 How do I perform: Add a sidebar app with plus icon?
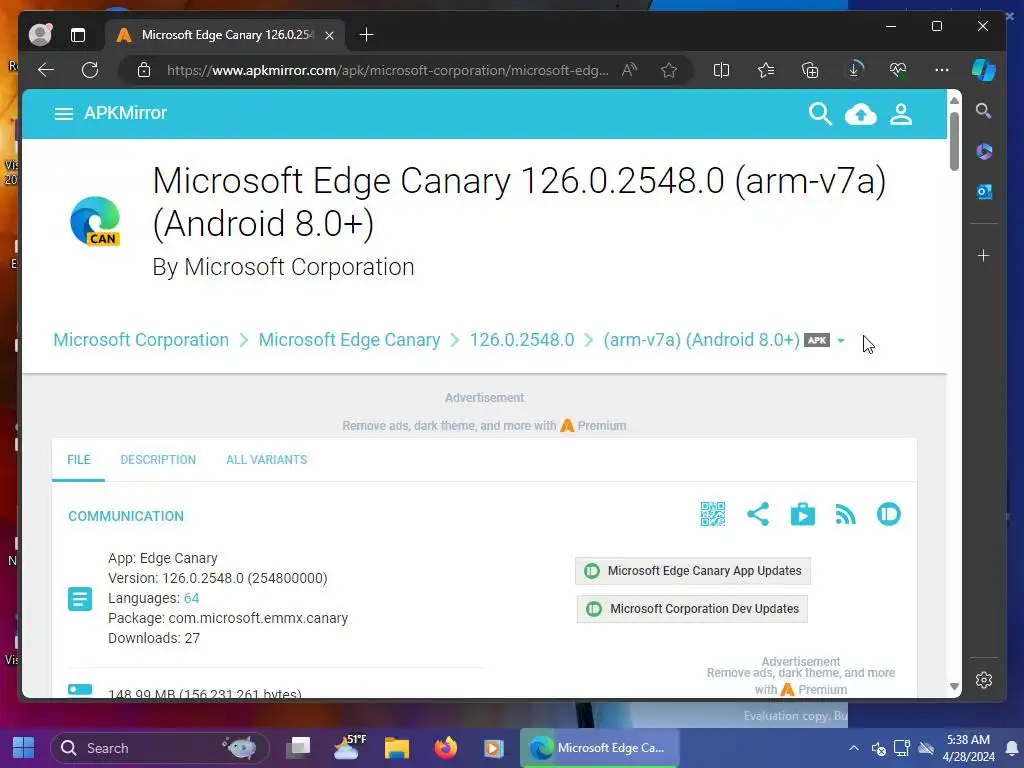coord(984,255)
